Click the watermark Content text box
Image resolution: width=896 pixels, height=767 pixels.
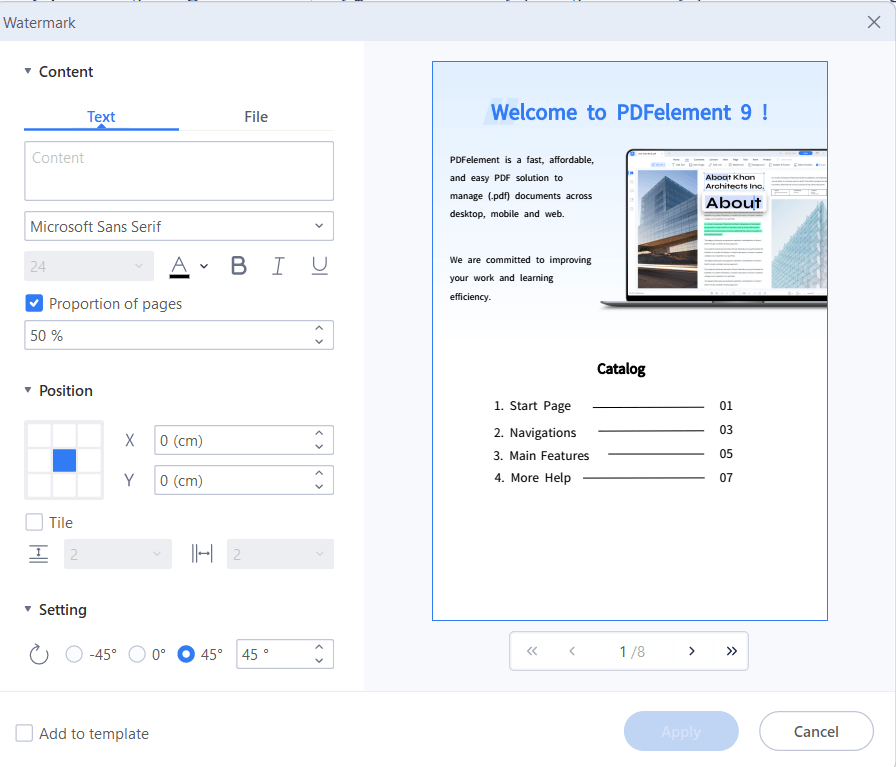(x=179, y=171)
